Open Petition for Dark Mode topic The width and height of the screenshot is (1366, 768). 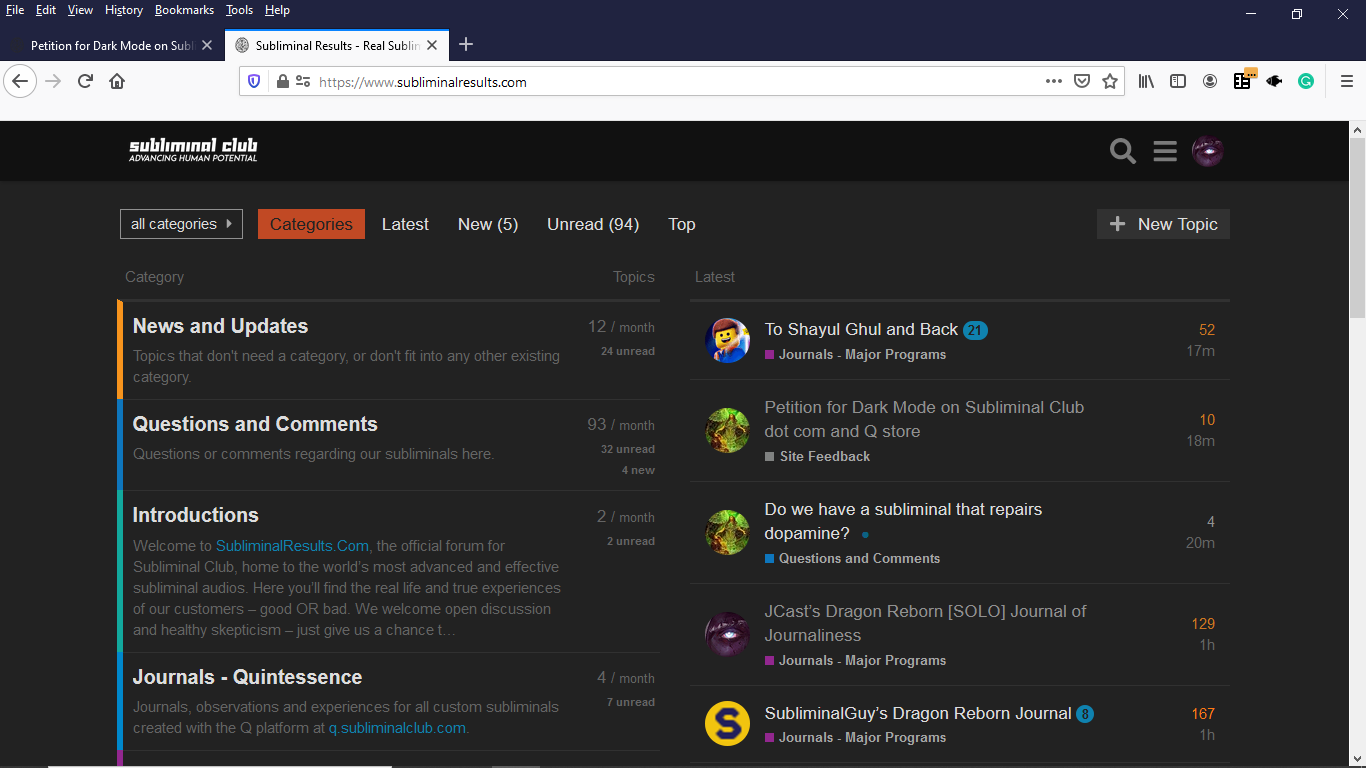coord(924,419)
